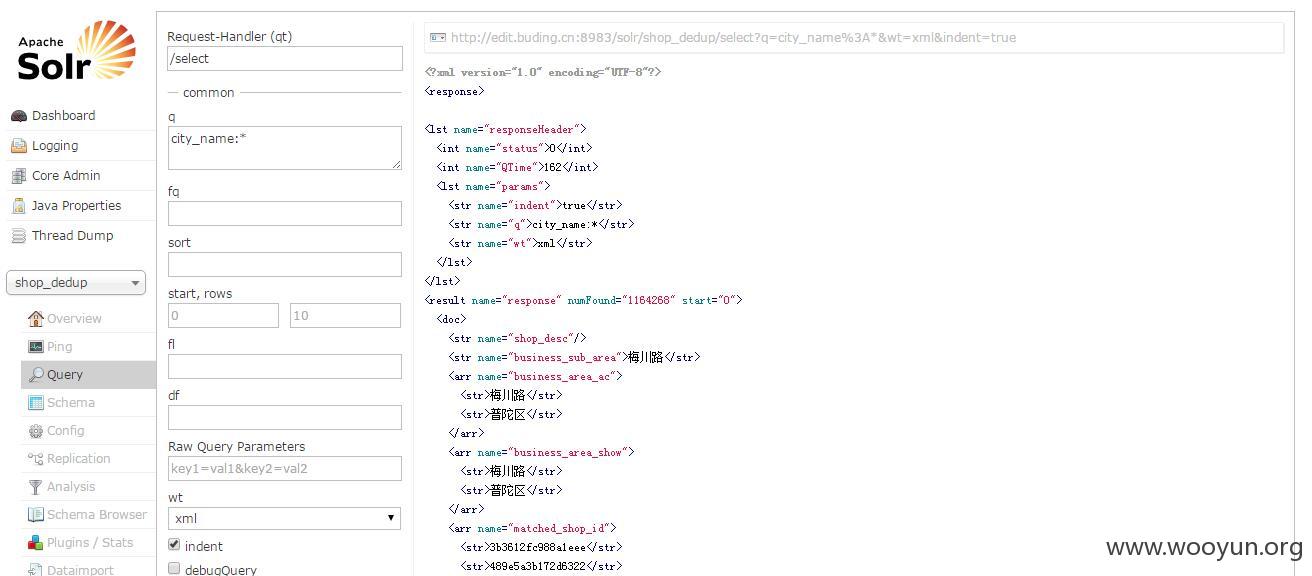
Task: Click the sort input field
Action: coord(285,264)
